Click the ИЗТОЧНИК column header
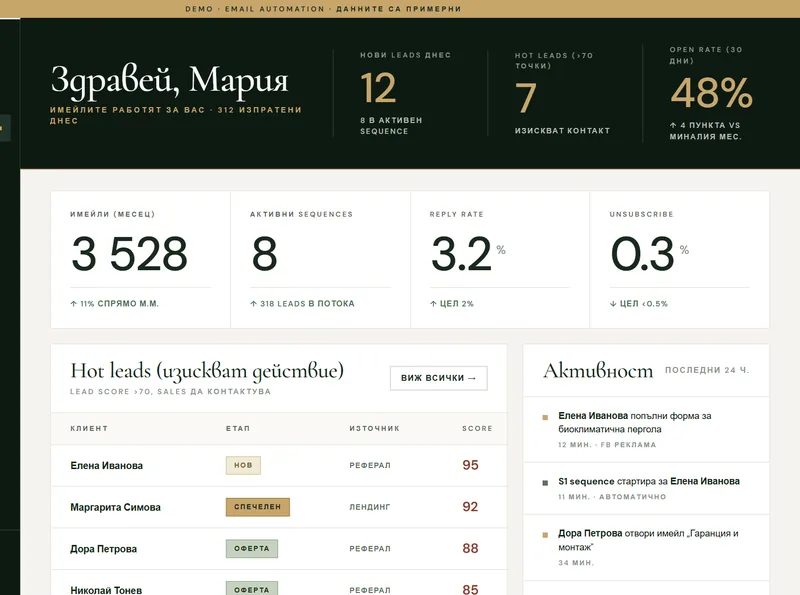This screenshot has height=595, width=800. click(x=374, y=429)
